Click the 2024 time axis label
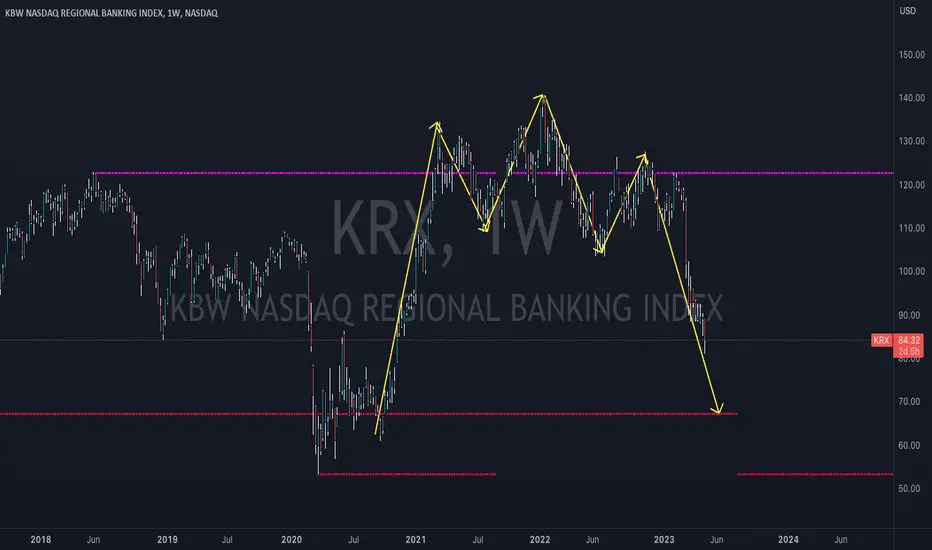This screenshot has height=550, width=932. [788, 539]
